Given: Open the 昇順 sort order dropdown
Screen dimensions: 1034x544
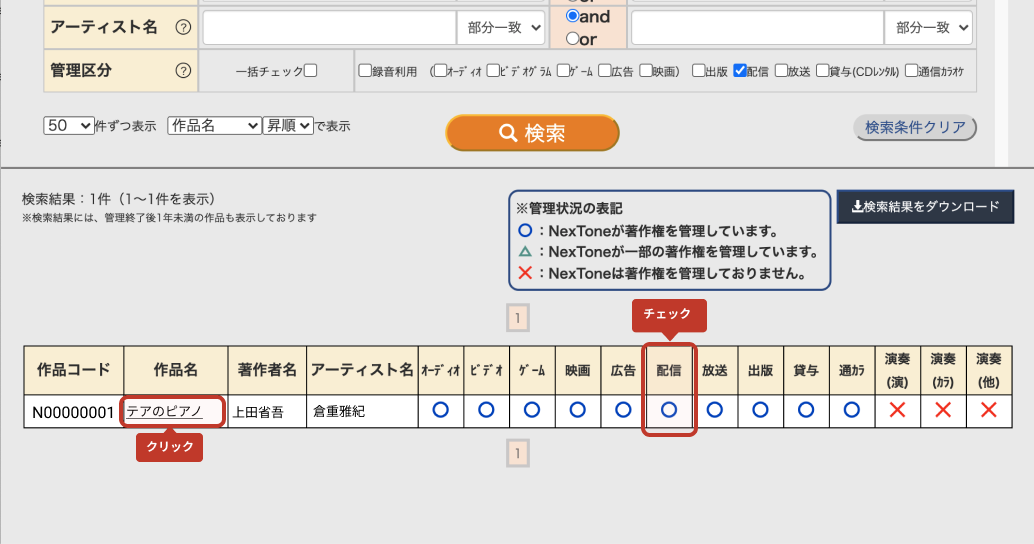Looking at the screenshot, I should point(288,126).
